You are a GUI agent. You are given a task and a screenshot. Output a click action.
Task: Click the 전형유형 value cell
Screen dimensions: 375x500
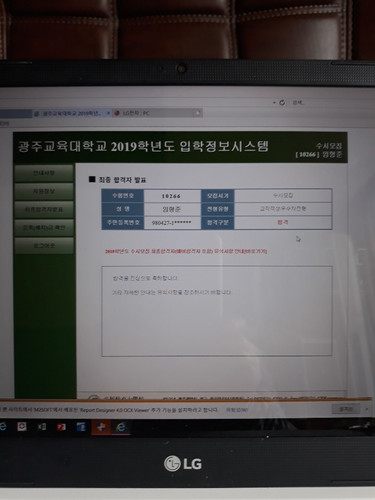[283, 209]
